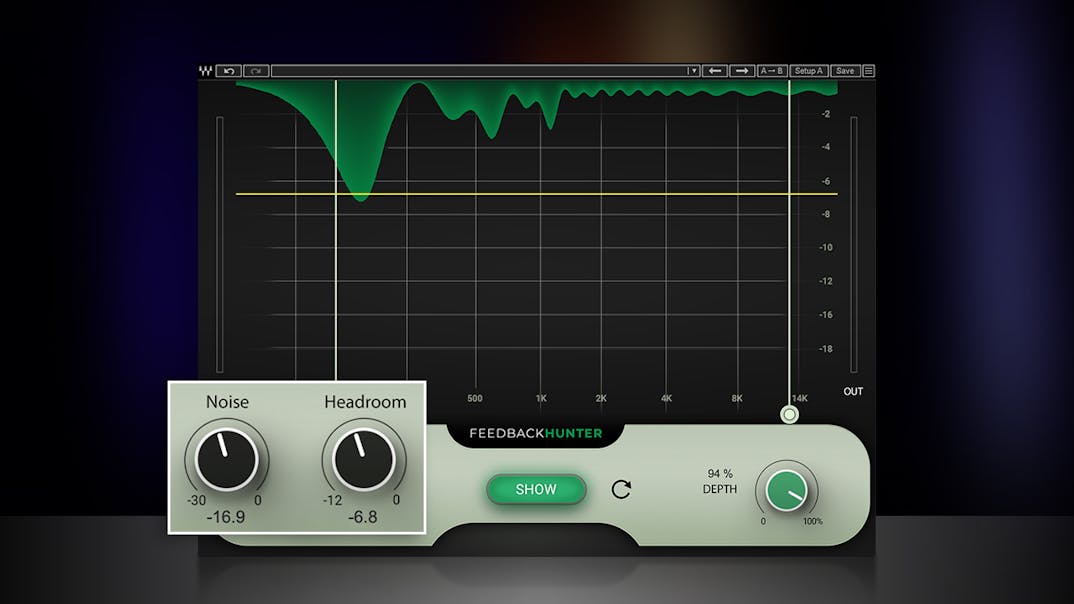Click the 94 % depth value readout
The width and height of the screenshot is (1074, 604).
click(x=720, y=473)
